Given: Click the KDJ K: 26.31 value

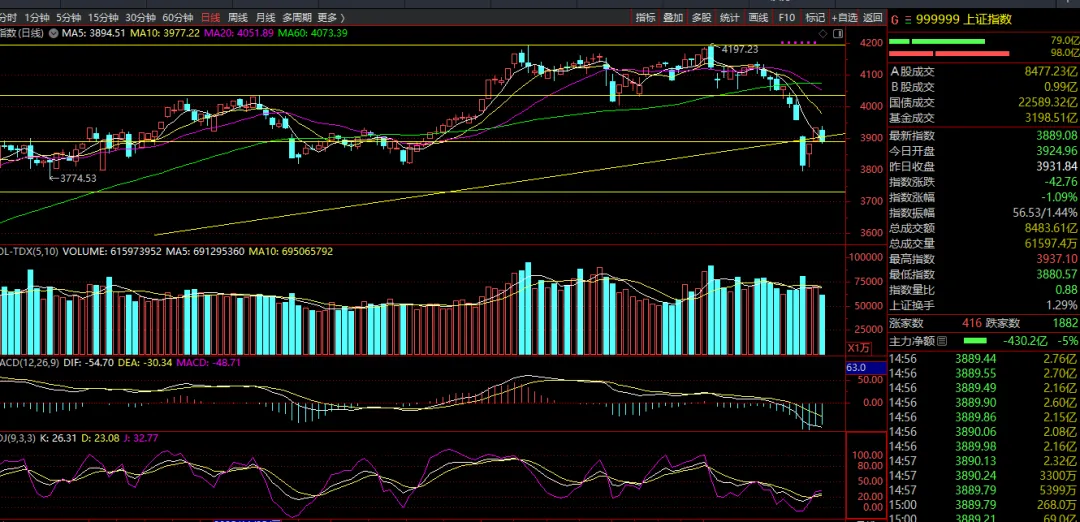Looking at the screenshot, I should coord(57,438).
